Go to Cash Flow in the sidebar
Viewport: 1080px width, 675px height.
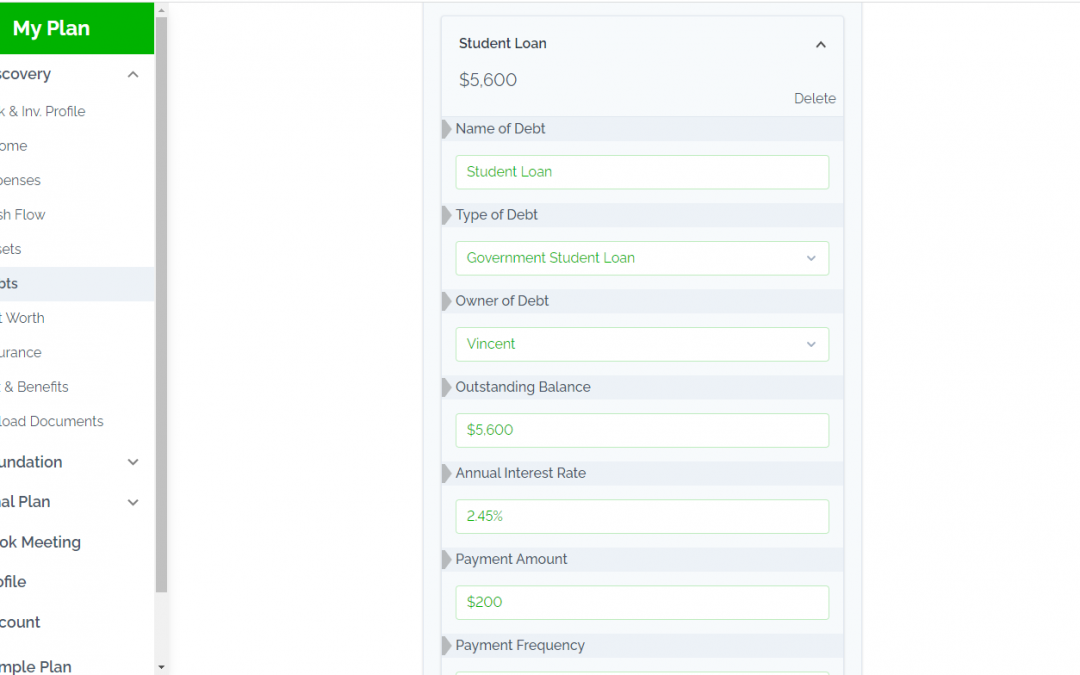click(23, 215)
